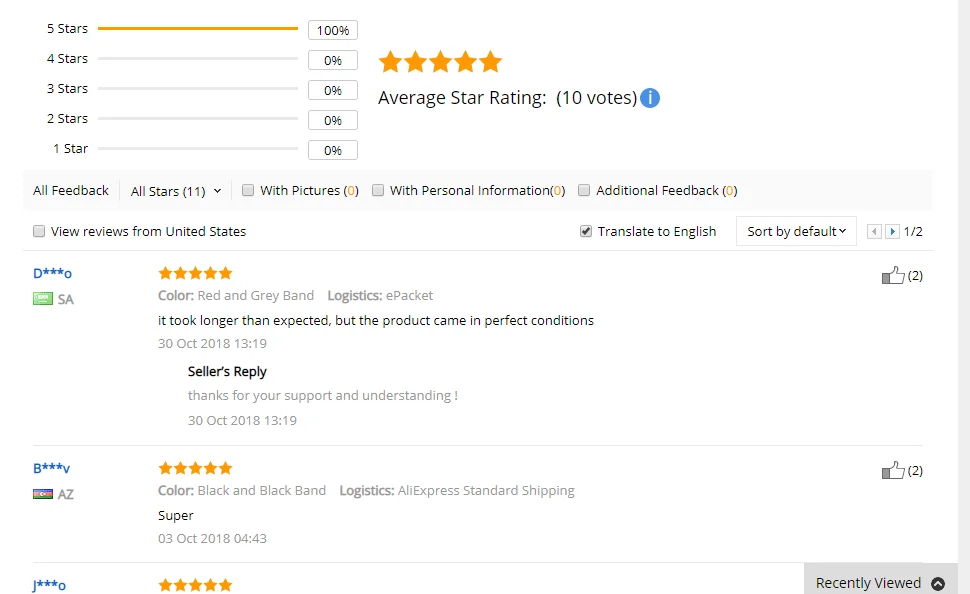Open reviewer B***v's profile link
This screenshot has height=594, width=970.
tap(51, 468)
